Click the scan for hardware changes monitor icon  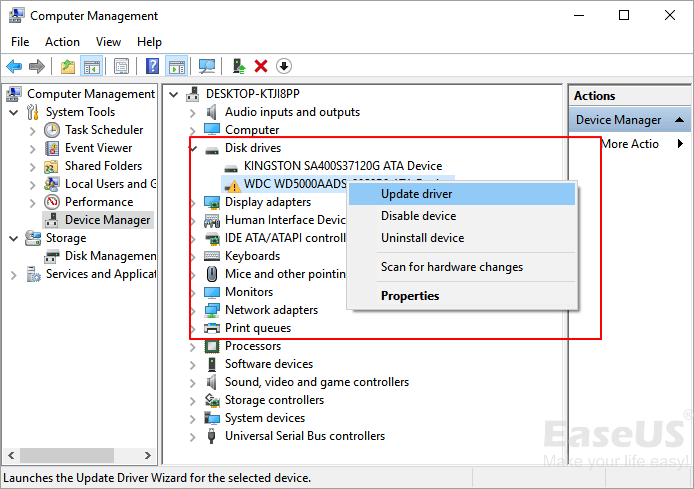pyautogui.click(x=207, y=66)
